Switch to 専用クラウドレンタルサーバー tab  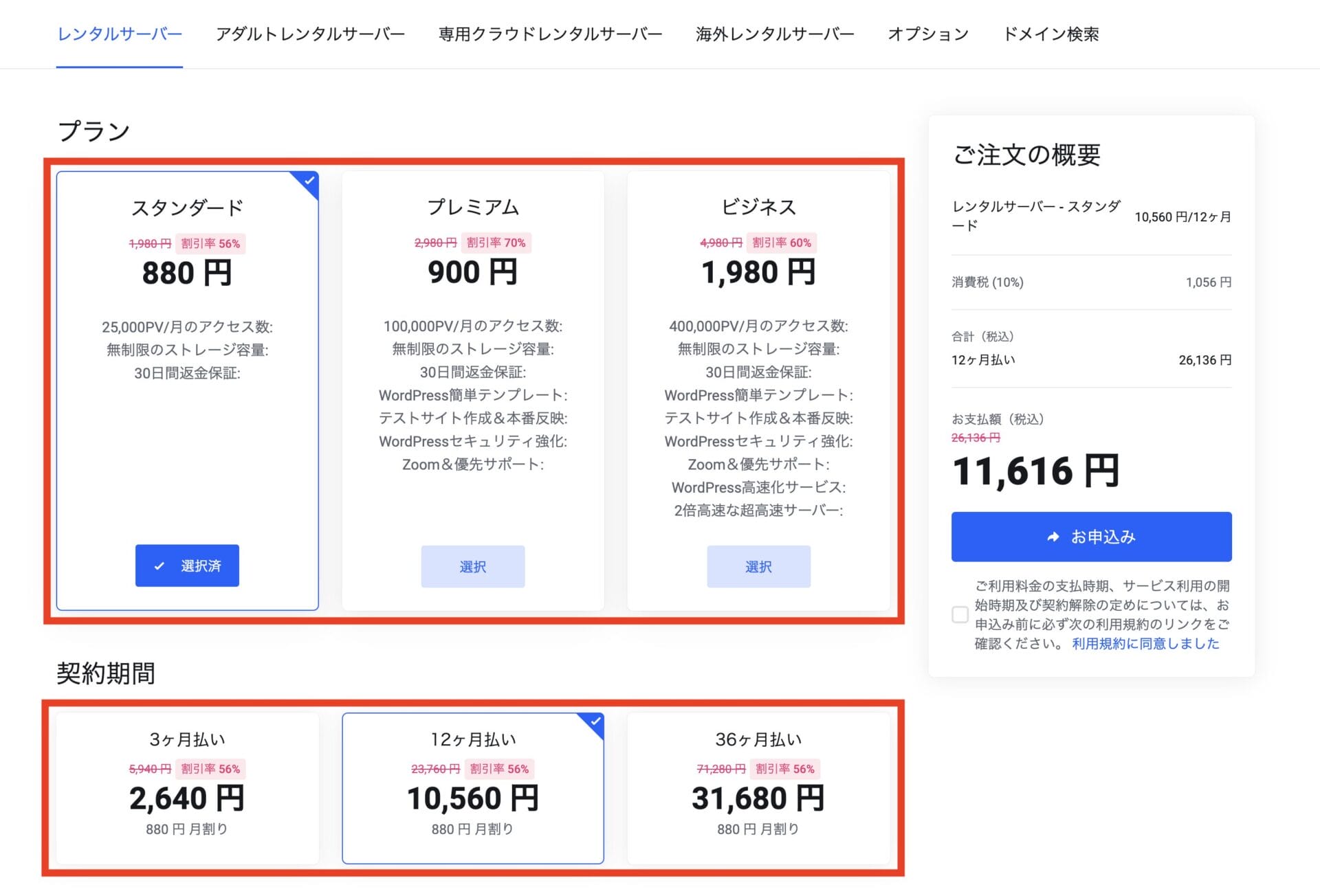[x=549, y=34]
